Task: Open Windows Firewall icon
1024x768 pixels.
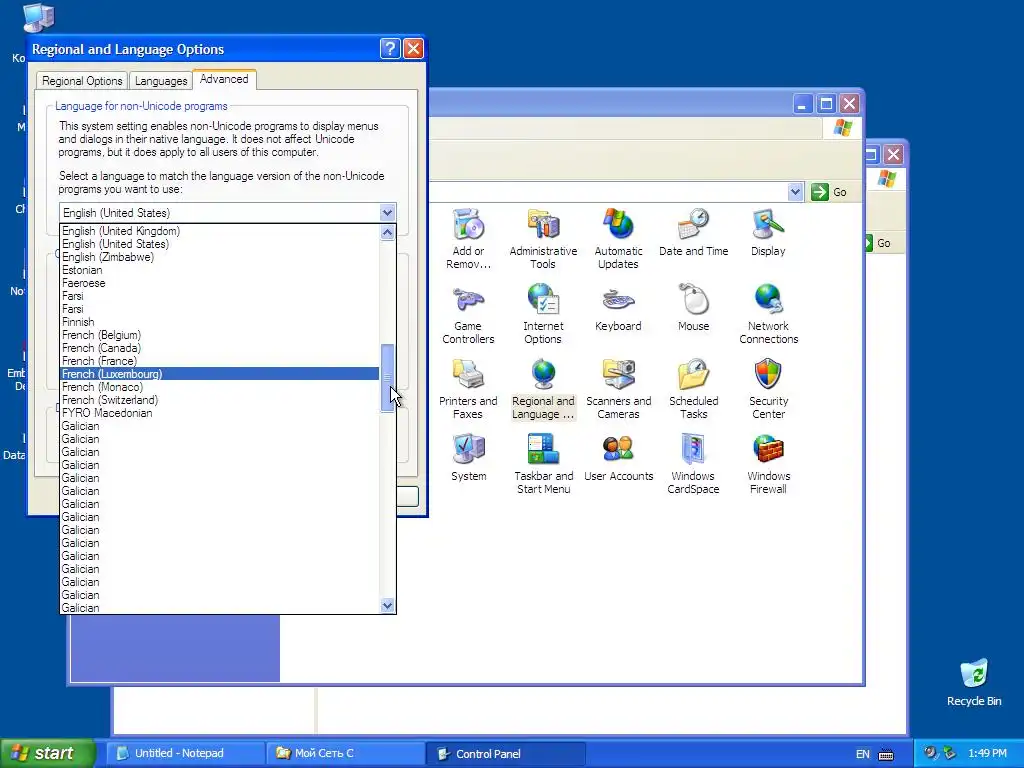Action: click(x=769, y=464)
